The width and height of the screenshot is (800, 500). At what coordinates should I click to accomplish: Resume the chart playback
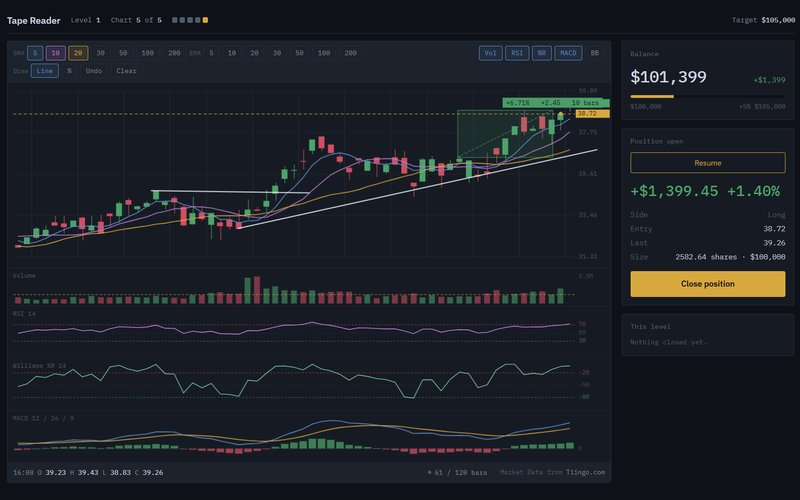(708, 163)
